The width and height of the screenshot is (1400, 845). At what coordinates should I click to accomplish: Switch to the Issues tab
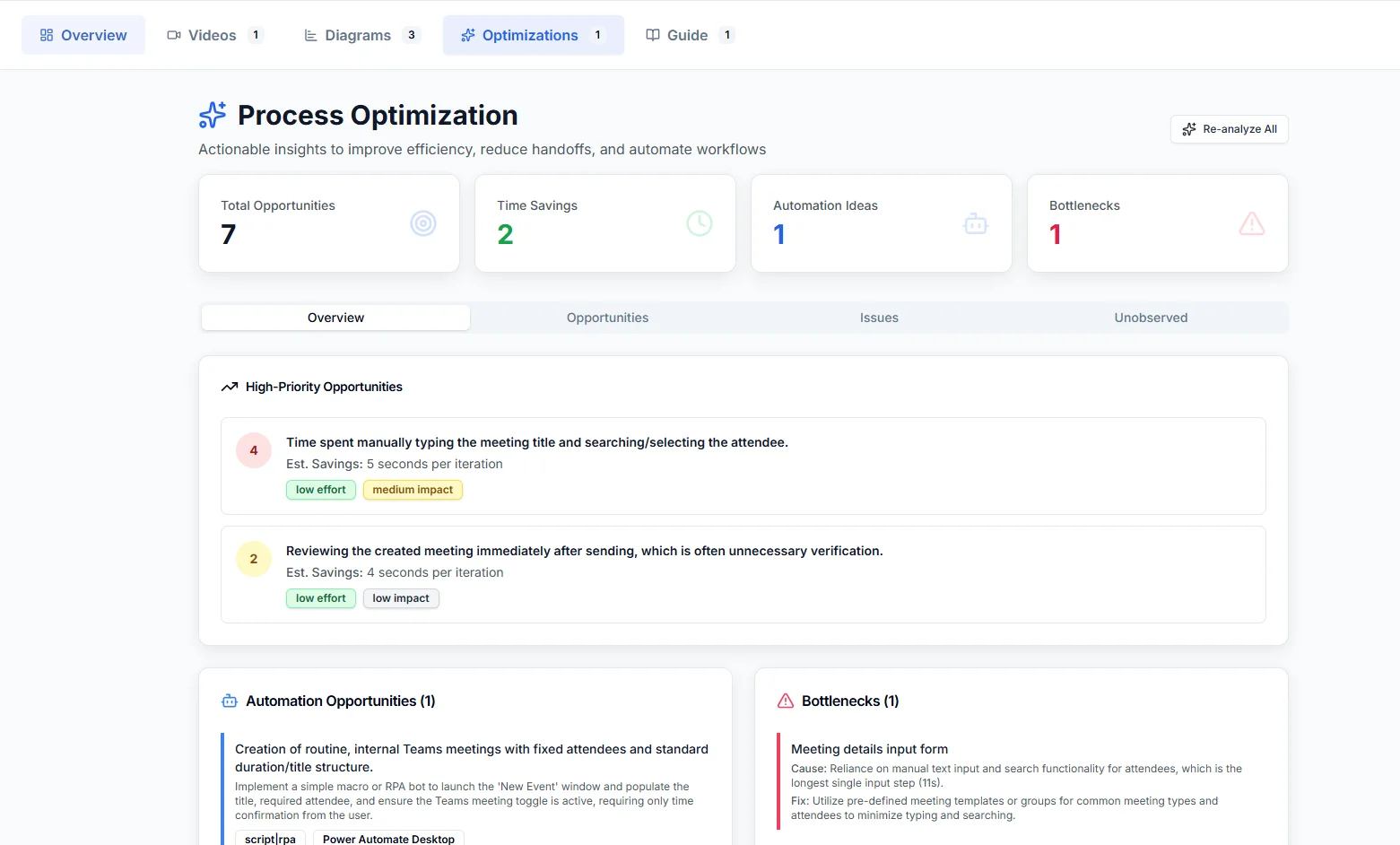(x=879, y=317)
